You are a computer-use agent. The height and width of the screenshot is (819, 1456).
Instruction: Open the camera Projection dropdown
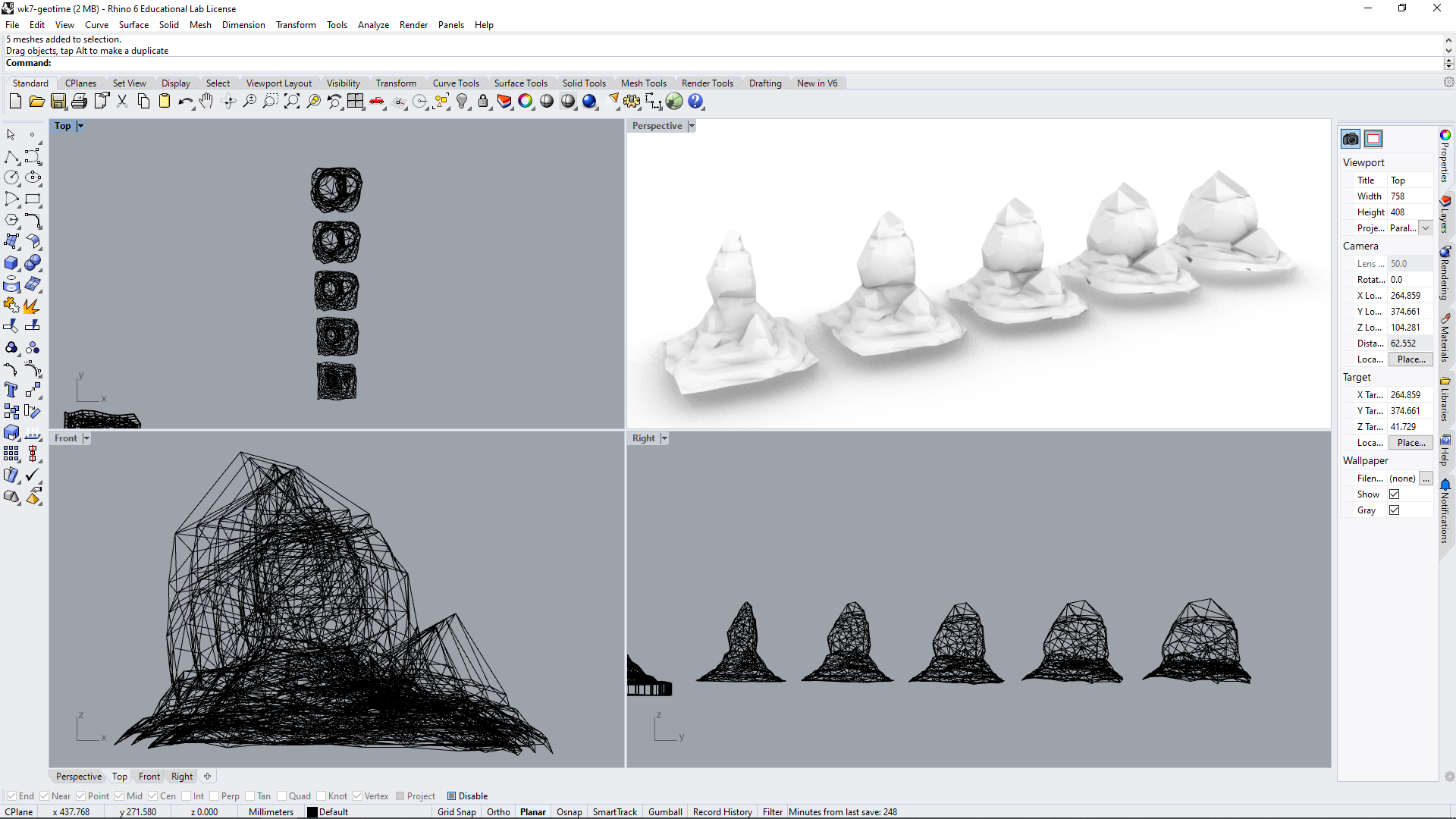point(1426,227)
